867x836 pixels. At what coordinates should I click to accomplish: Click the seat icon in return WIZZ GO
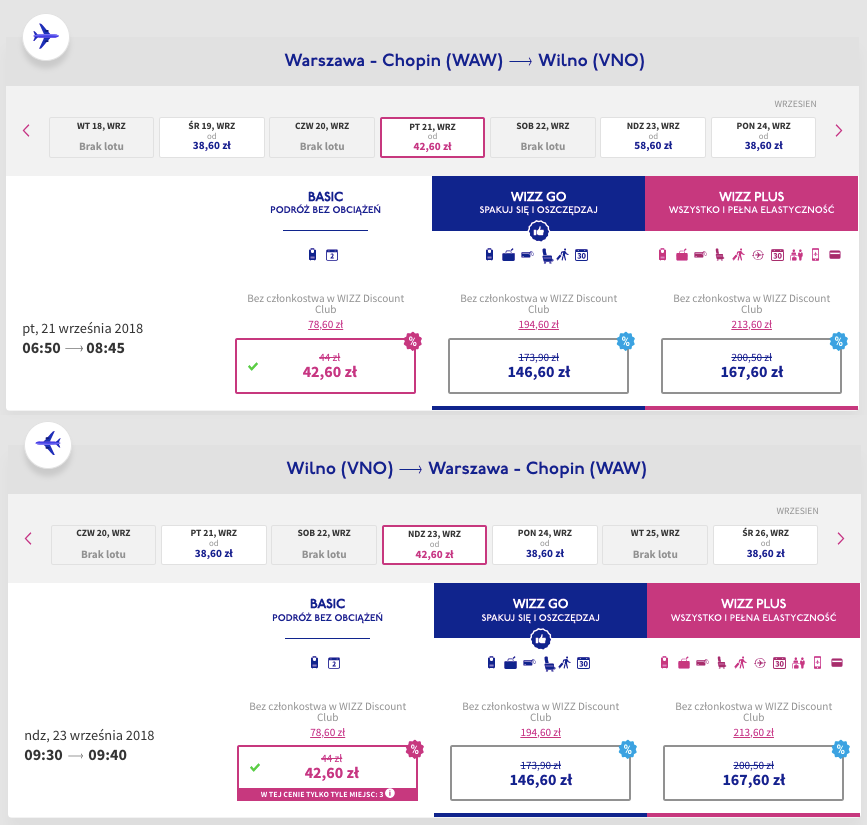tap(547, 662)
